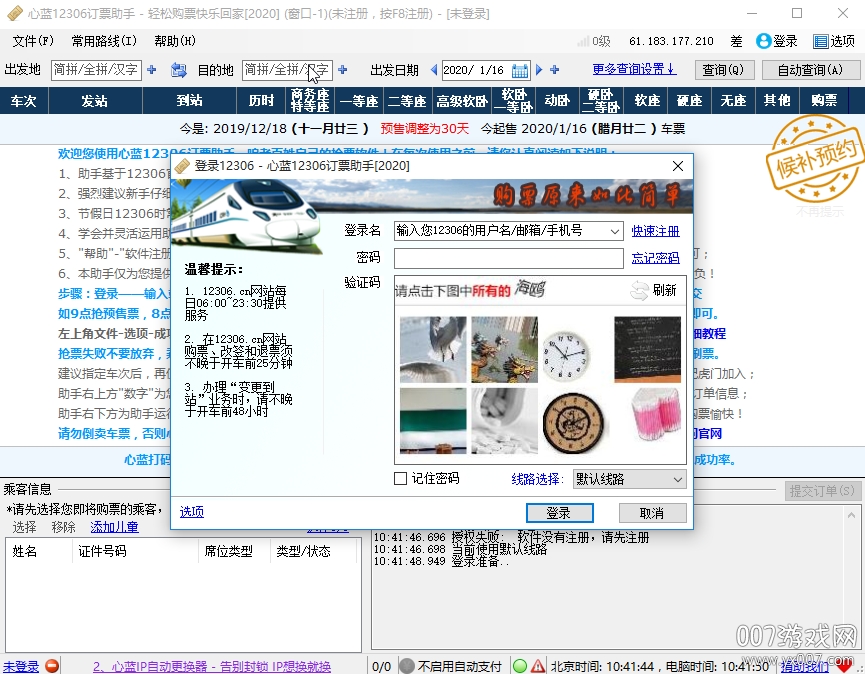Click the blue plus icon beside 出发地 field
This screenshot has width=865, height=674.
149,70
